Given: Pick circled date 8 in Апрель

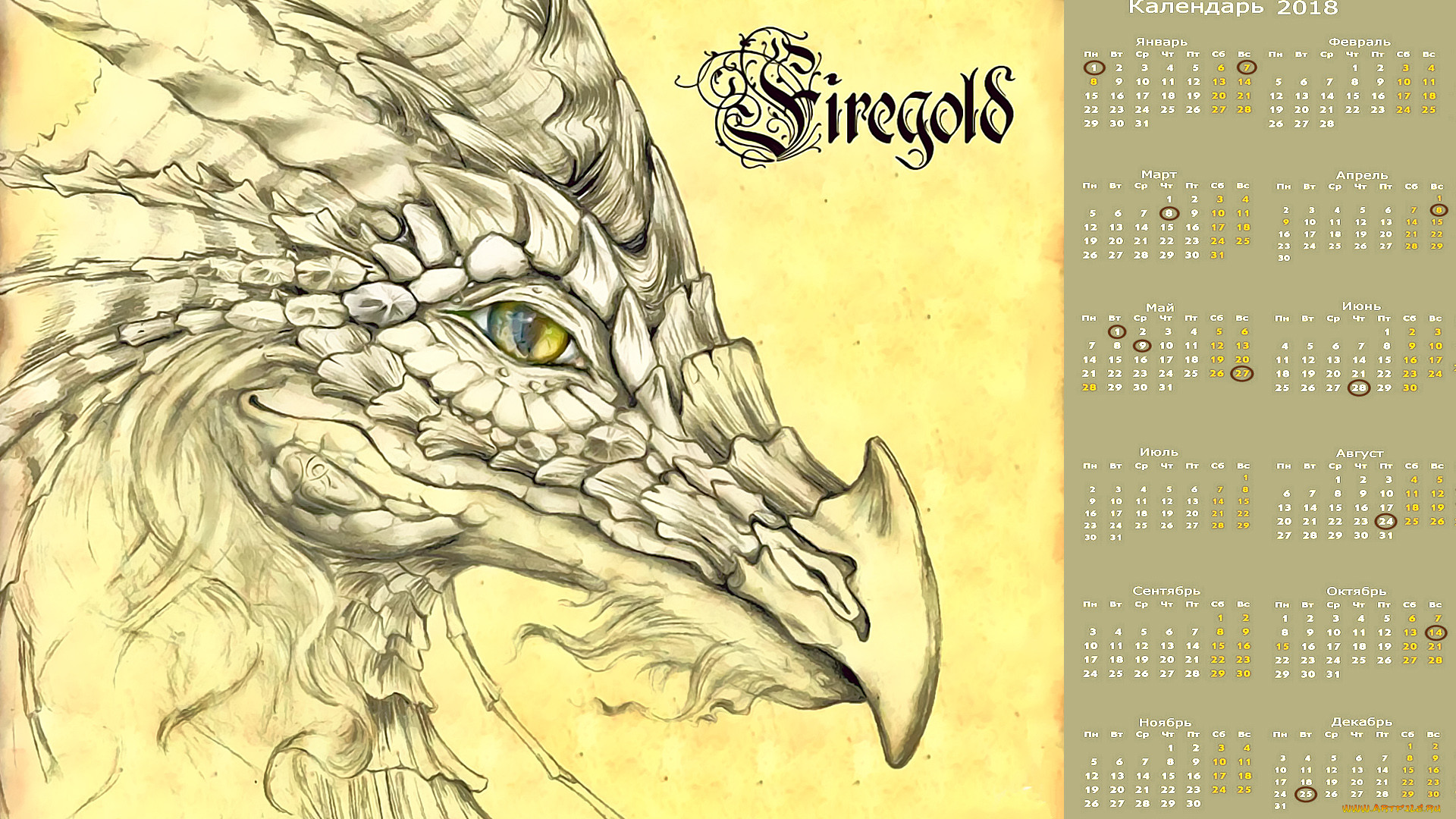Looking at the screenshot, I should [x=1438, y=210].
